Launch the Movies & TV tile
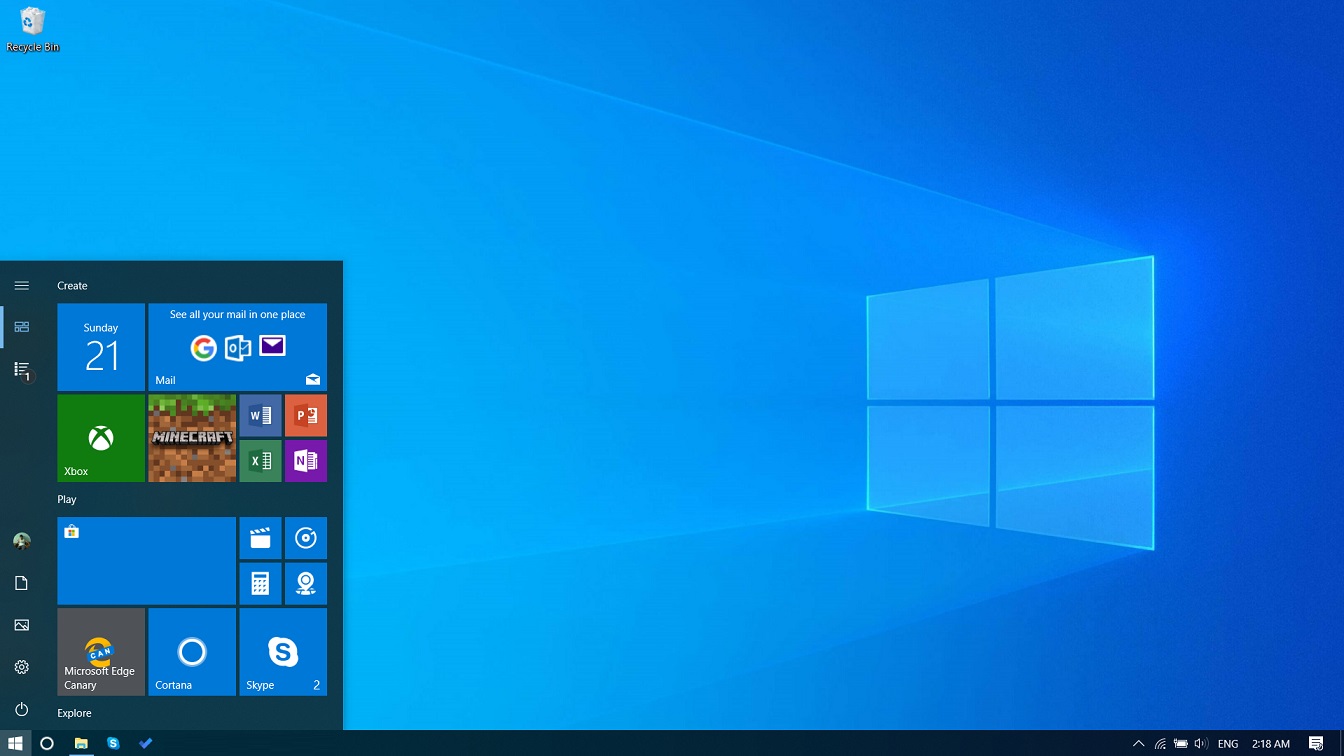Viewport: 1344px width, 756px height. click(260, 537)
